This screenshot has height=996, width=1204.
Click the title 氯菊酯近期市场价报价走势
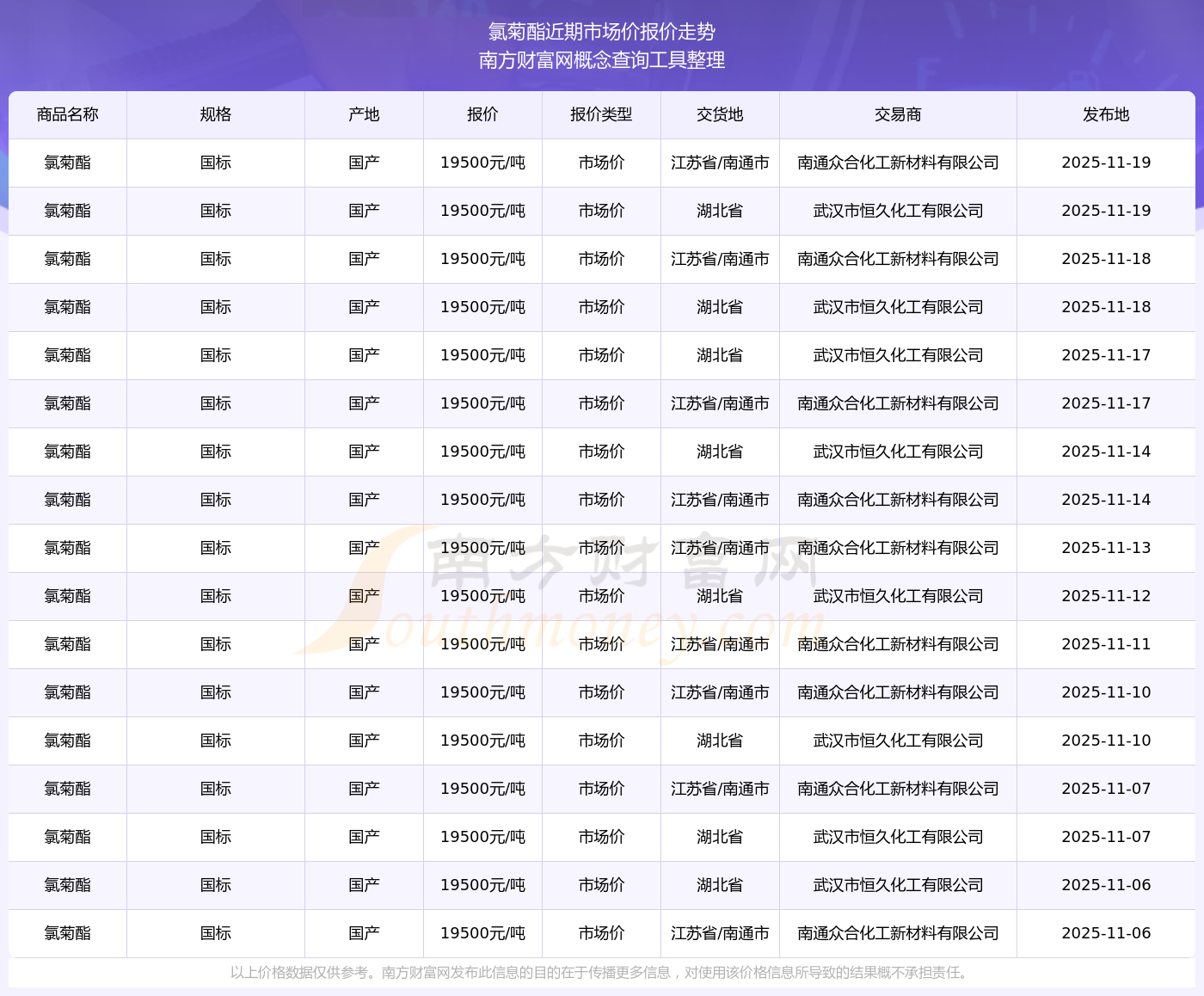(x=602, y=32)
